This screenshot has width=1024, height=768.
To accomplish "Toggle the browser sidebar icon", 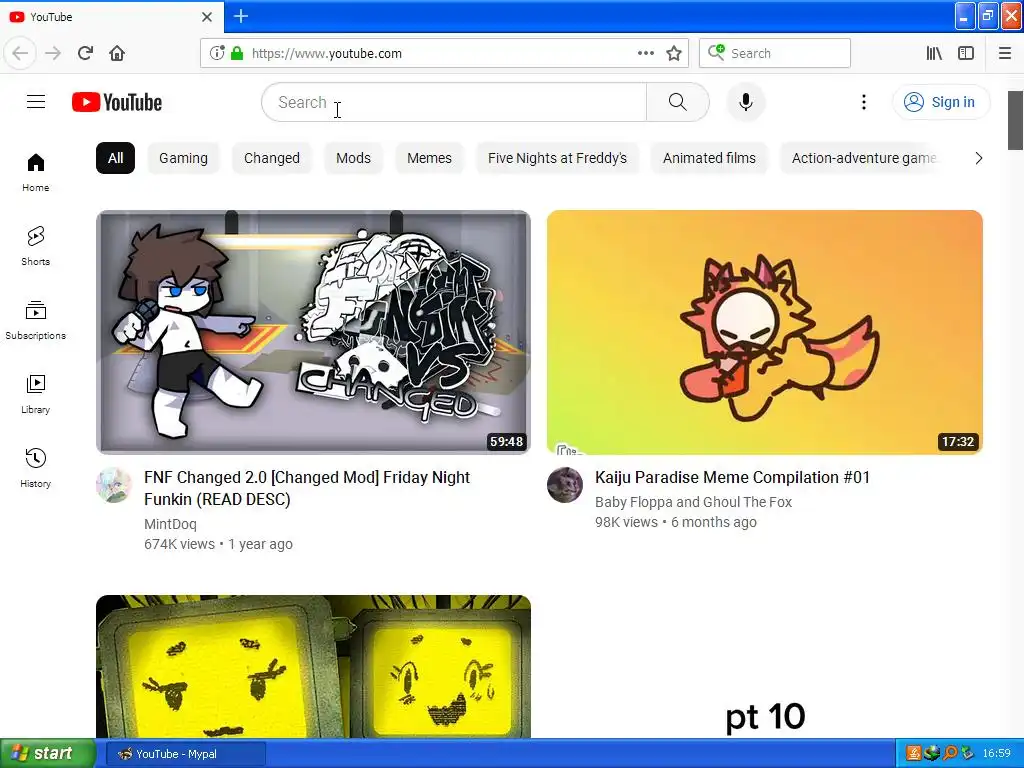I will coord(966,53).
